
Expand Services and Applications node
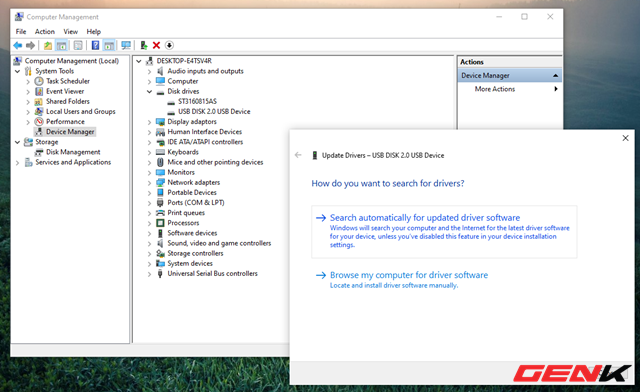click(x=18, y=163)
